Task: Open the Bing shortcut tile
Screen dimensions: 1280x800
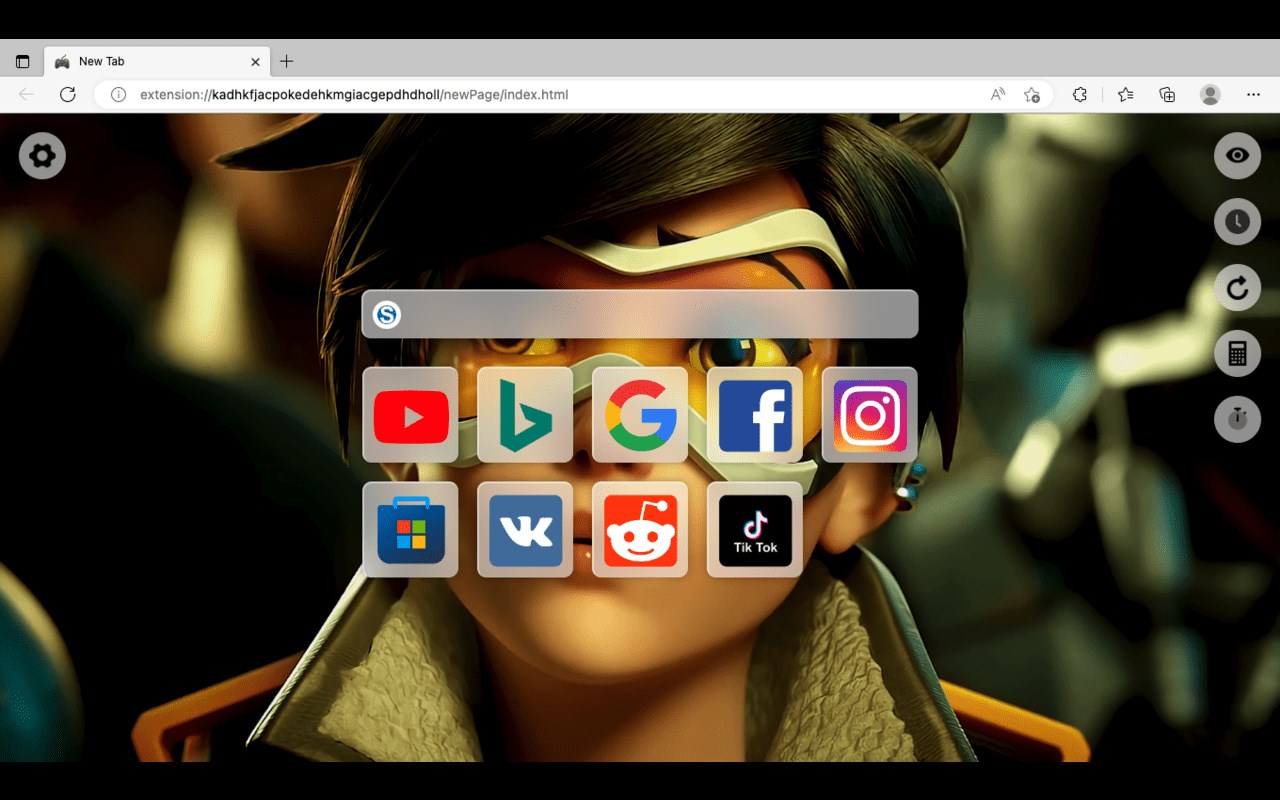Action: [525, 415]
